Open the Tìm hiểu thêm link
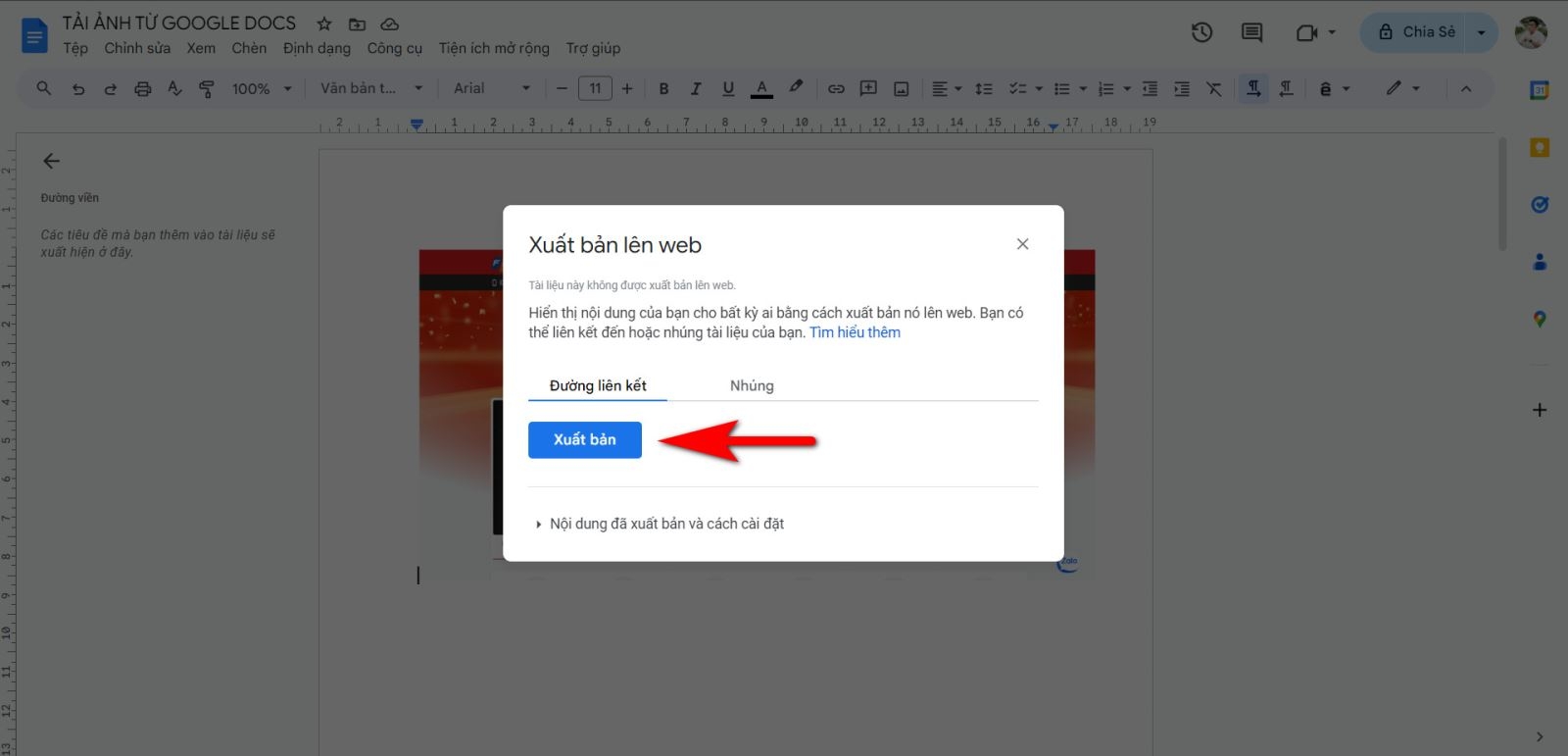Screen dimensions: 1568x756 click(855, 332)
